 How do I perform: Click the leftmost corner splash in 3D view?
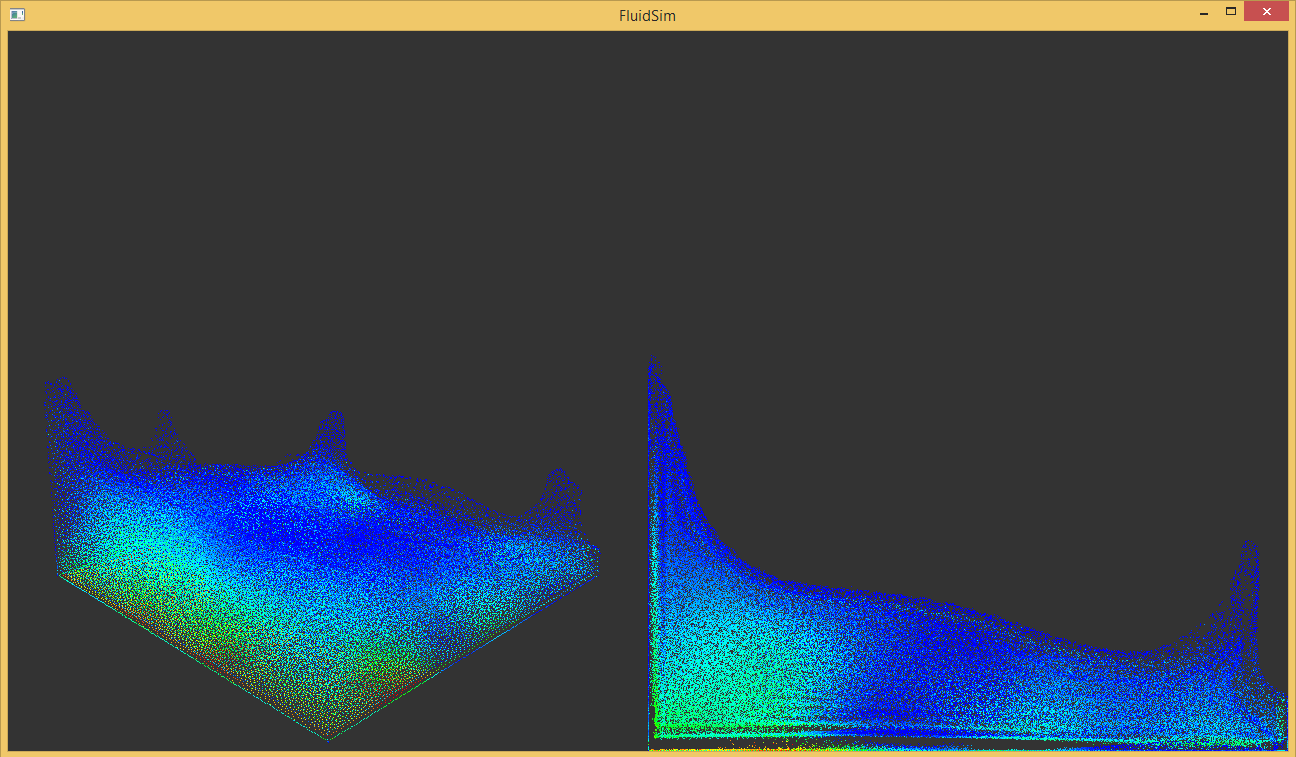[x=60, y=400]
